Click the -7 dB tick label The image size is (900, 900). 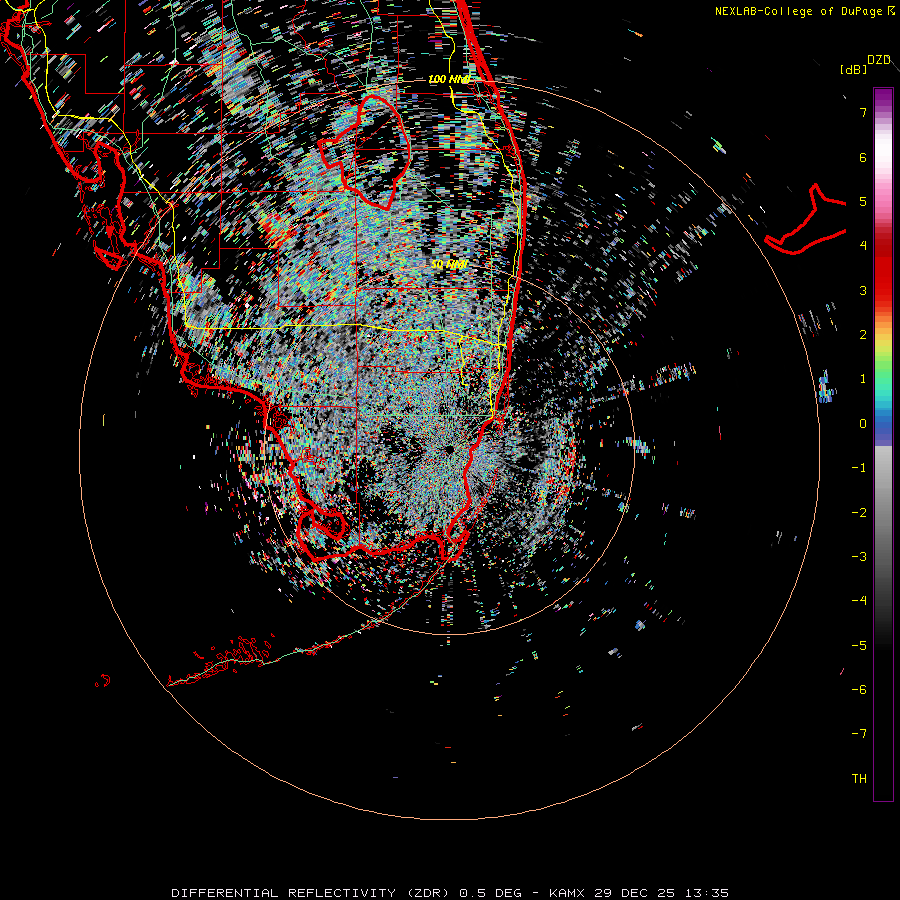point(859,734)
